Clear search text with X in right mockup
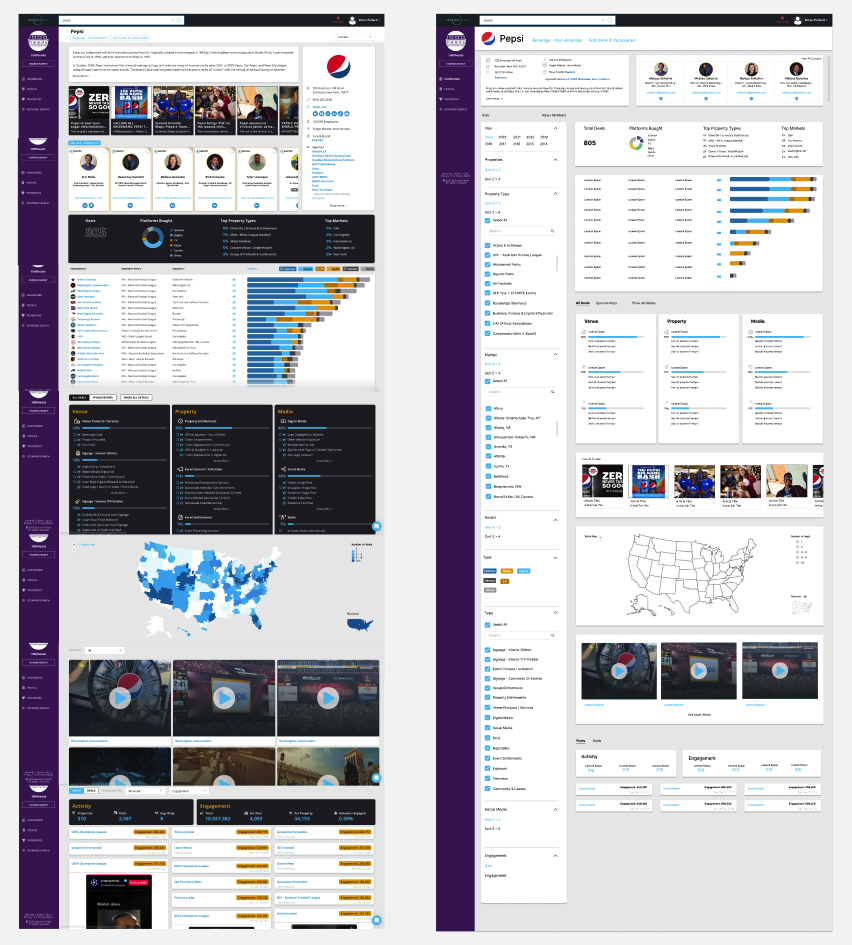 603,20
